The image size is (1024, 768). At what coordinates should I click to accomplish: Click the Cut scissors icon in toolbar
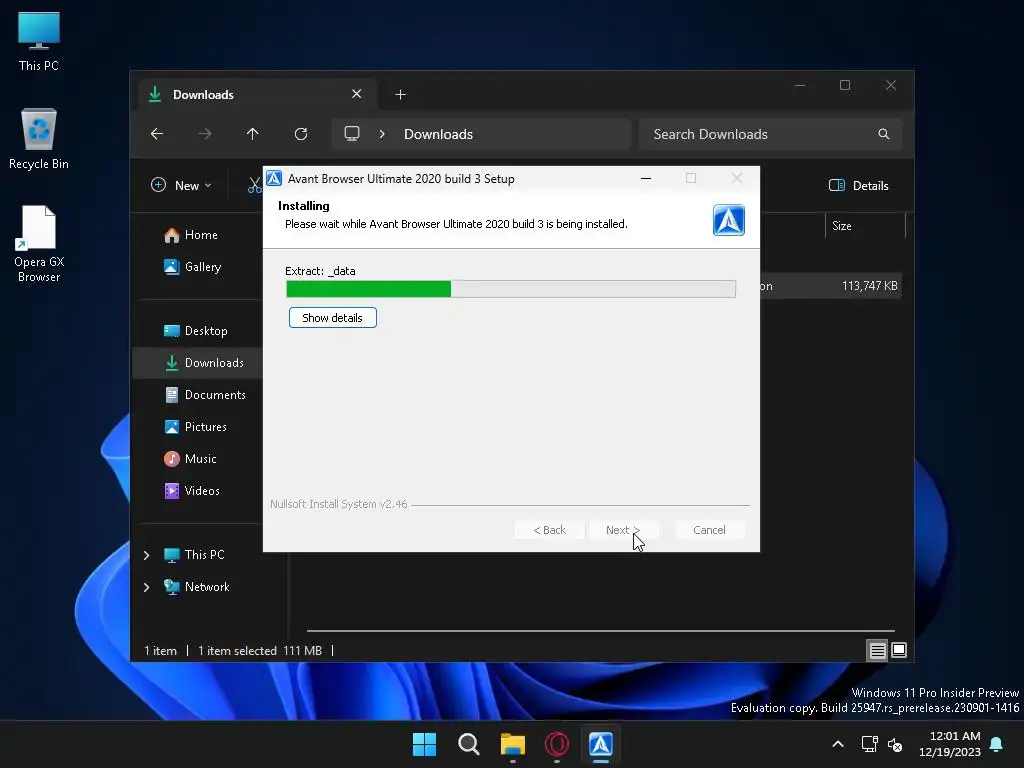pyautogui.click(x=255, y=185)
